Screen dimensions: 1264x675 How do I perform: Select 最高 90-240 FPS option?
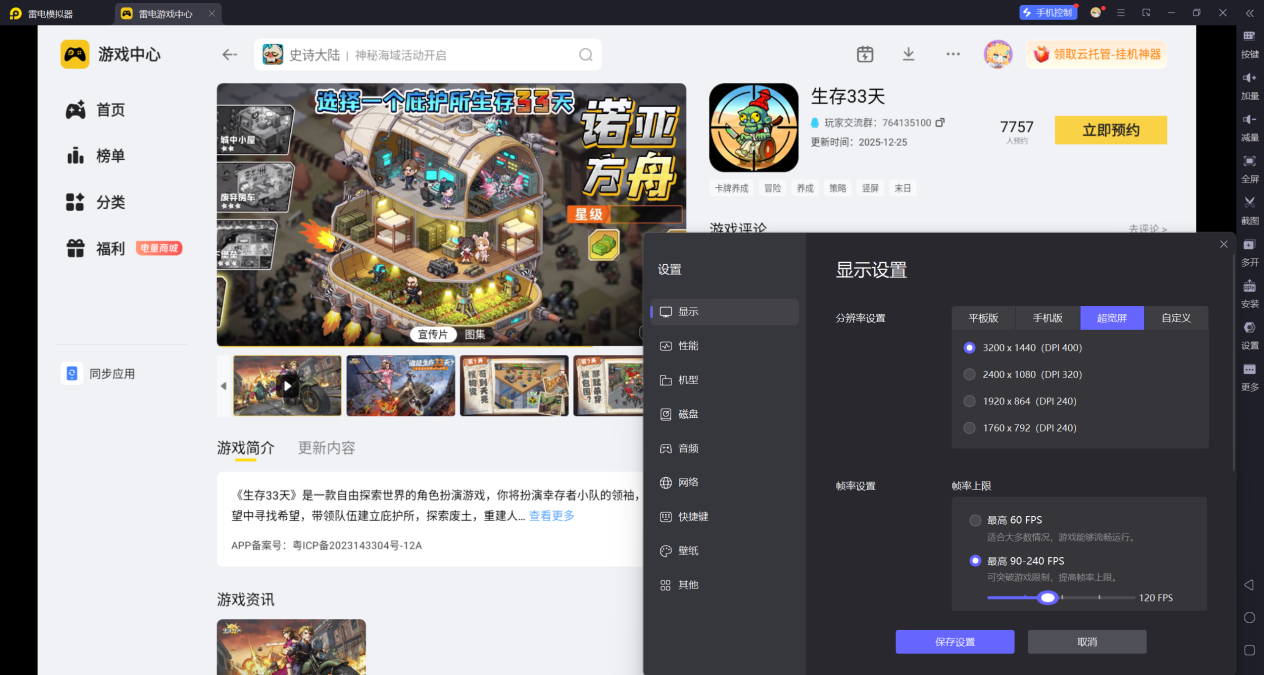(975, 561)
